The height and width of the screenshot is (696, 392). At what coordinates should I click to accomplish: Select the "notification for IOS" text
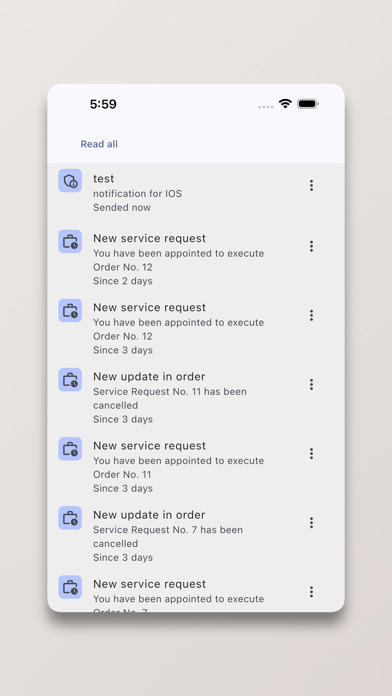pos(137,194)
